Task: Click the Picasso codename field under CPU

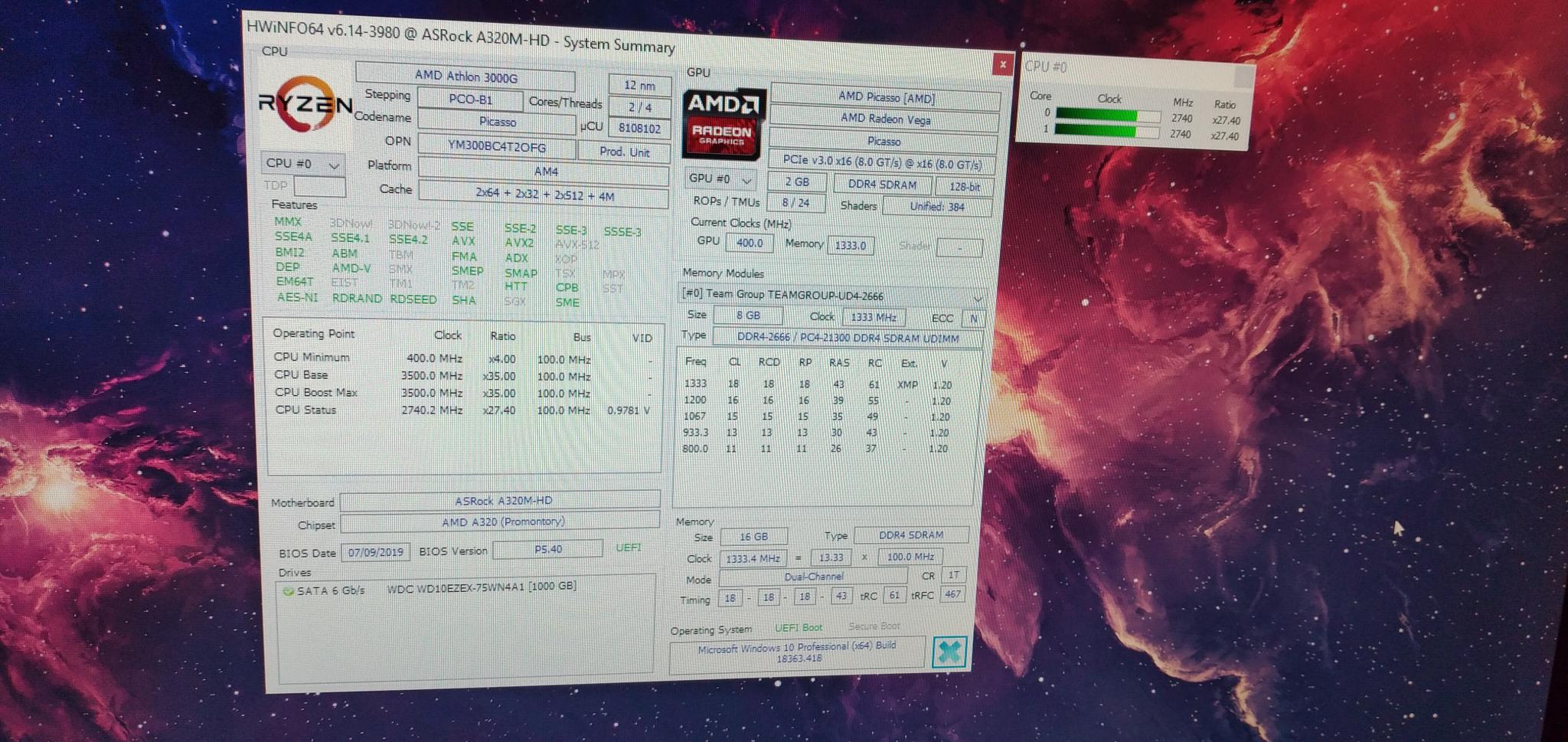Action: 497,122
